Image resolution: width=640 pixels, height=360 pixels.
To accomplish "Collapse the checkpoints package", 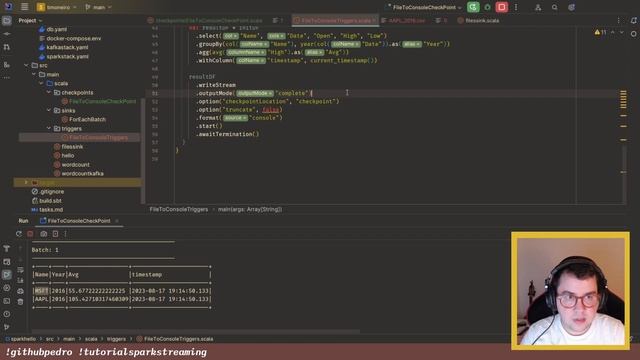I will 49,93.
